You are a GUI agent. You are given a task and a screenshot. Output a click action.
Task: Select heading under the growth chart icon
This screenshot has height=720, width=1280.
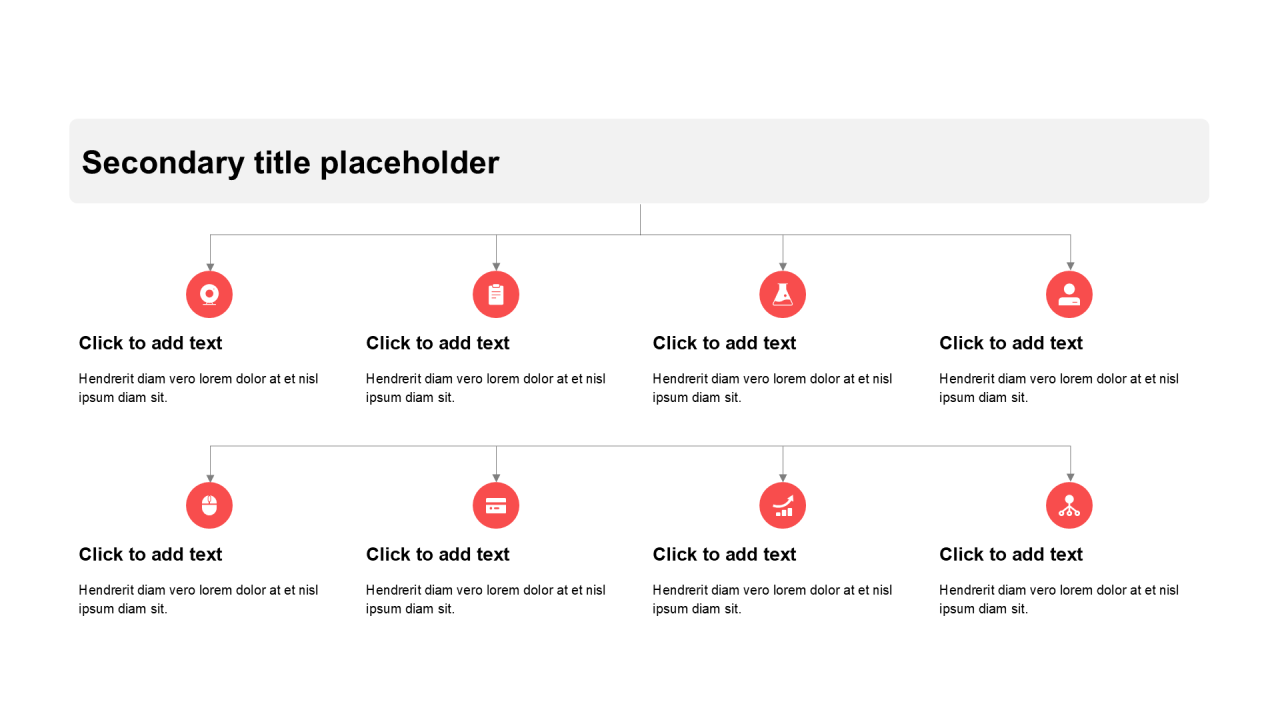point(725,554)
